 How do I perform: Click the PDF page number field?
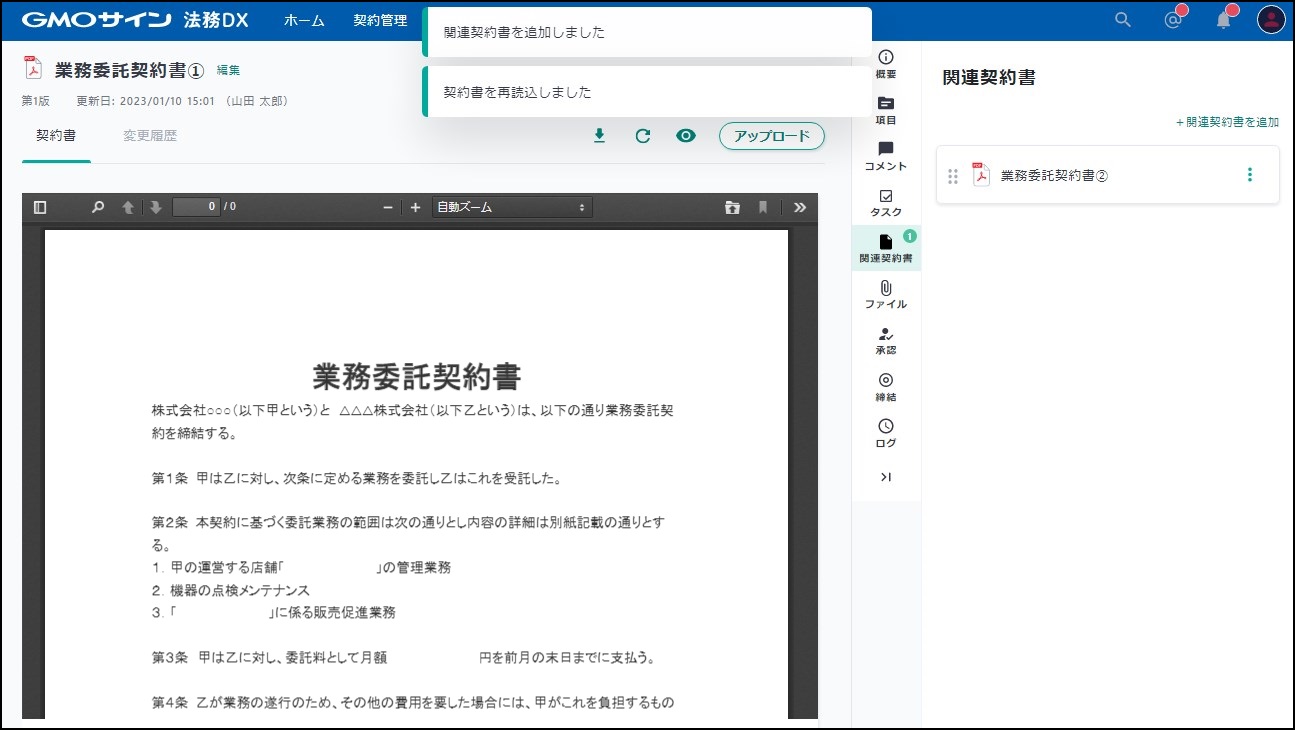click(x=195, y=207)
